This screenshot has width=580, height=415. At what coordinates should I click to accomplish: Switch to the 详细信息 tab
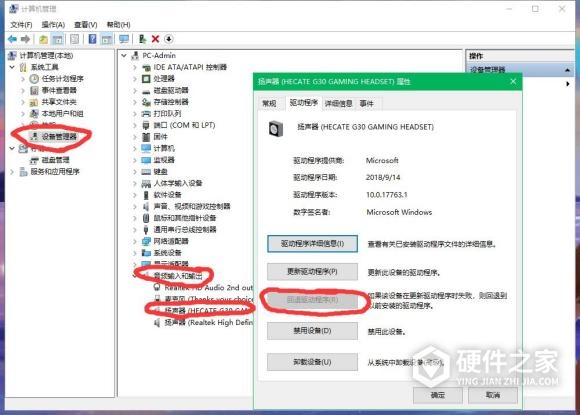(338, 104)
